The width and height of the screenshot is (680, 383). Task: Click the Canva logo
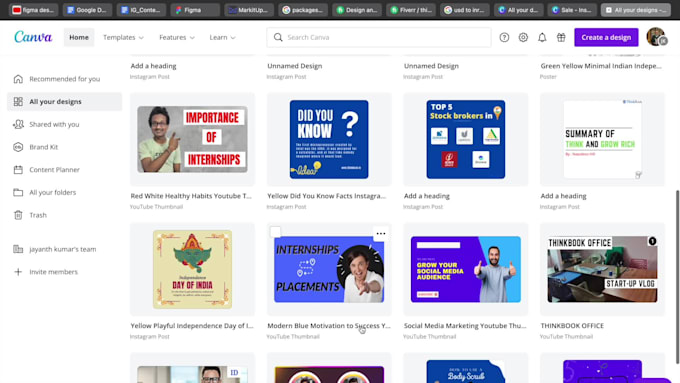33,37
